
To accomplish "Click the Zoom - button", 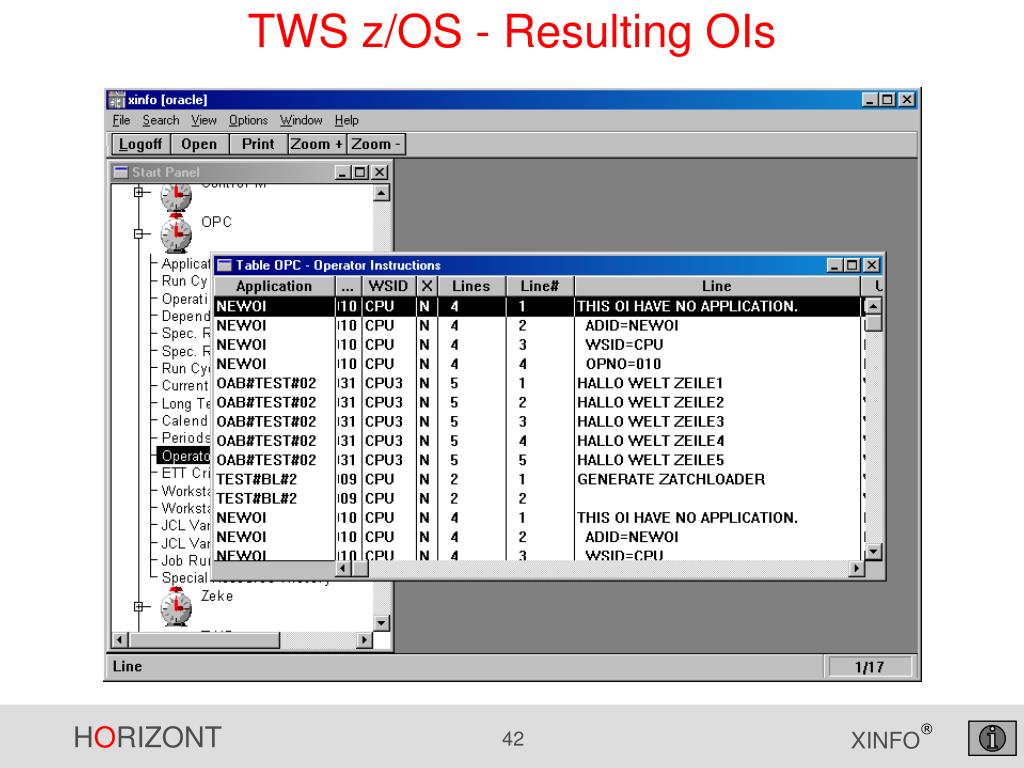I will [376, 144].
